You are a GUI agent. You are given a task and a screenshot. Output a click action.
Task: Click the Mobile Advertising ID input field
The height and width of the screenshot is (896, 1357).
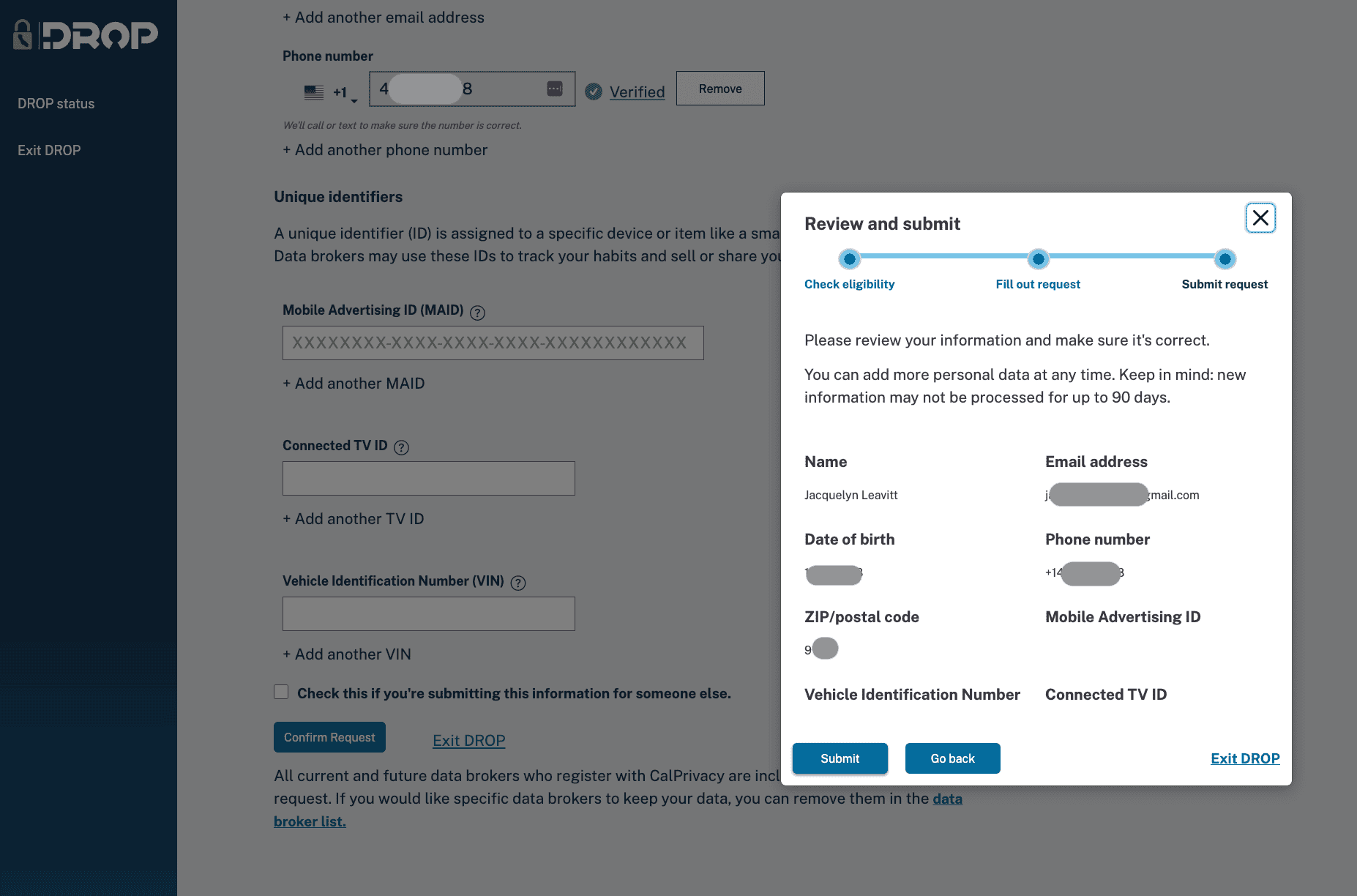point(493,343)
